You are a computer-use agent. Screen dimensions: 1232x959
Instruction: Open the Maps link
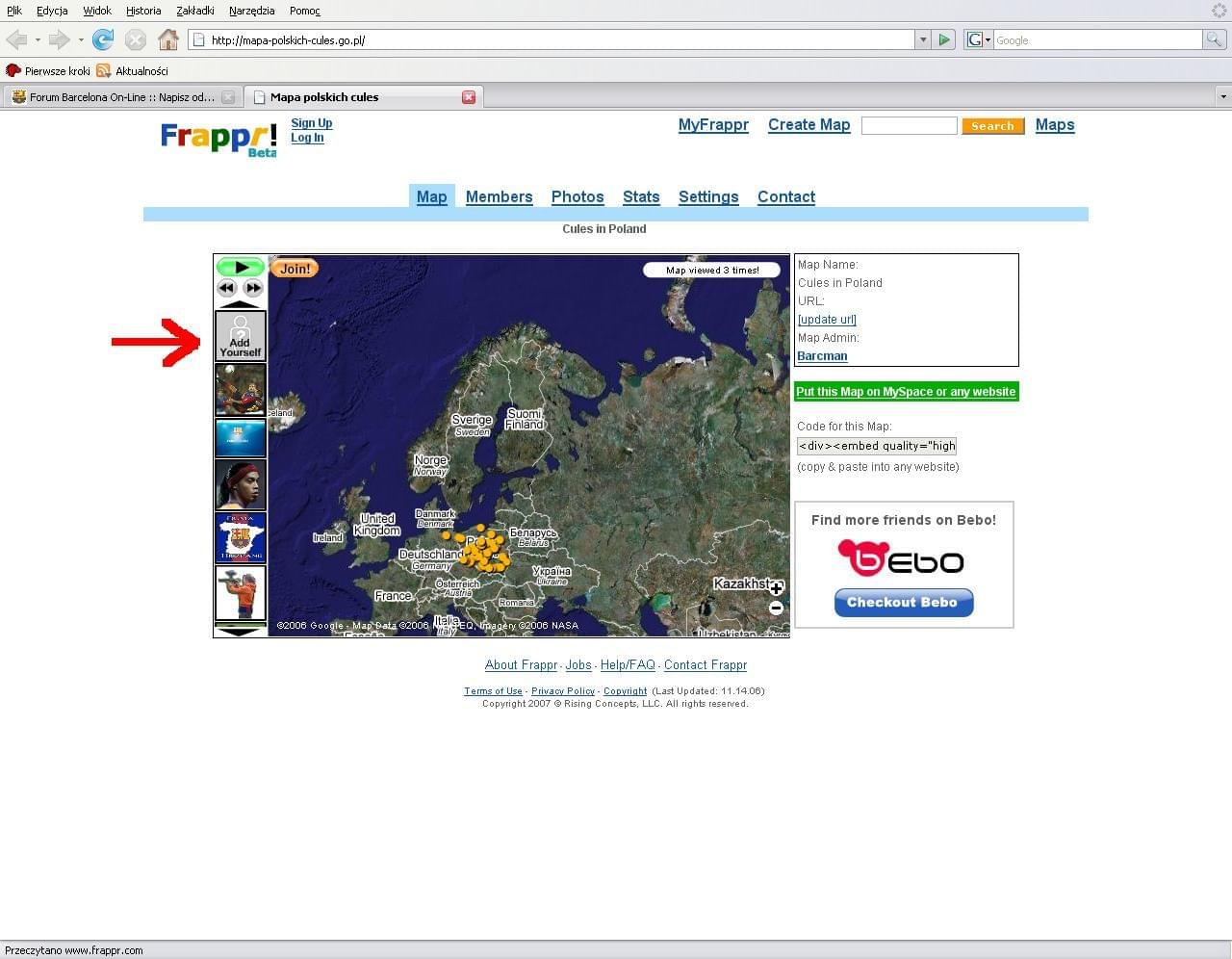pos(1055,125)
